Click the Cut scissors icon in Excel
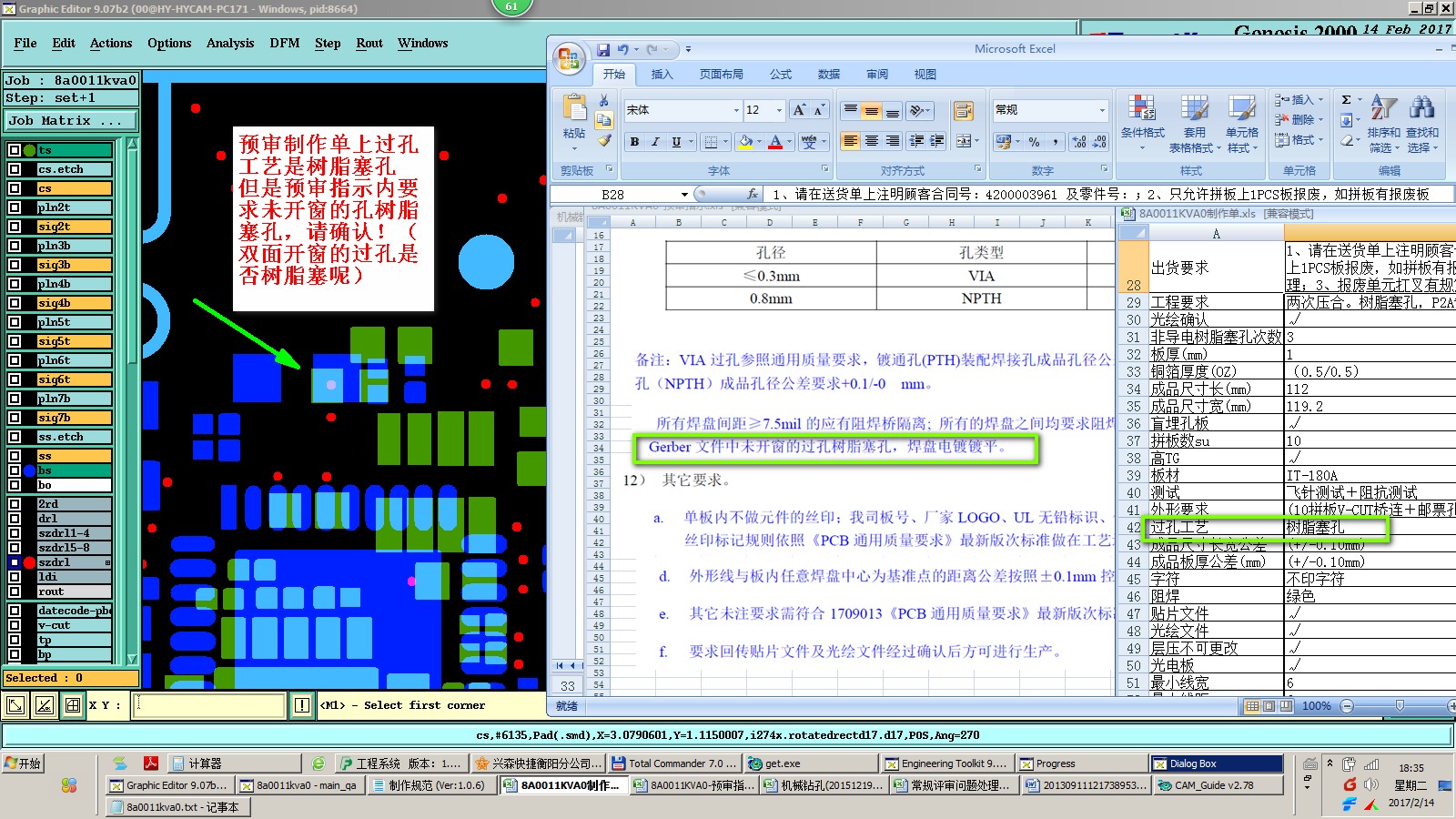 pos(603,101)
